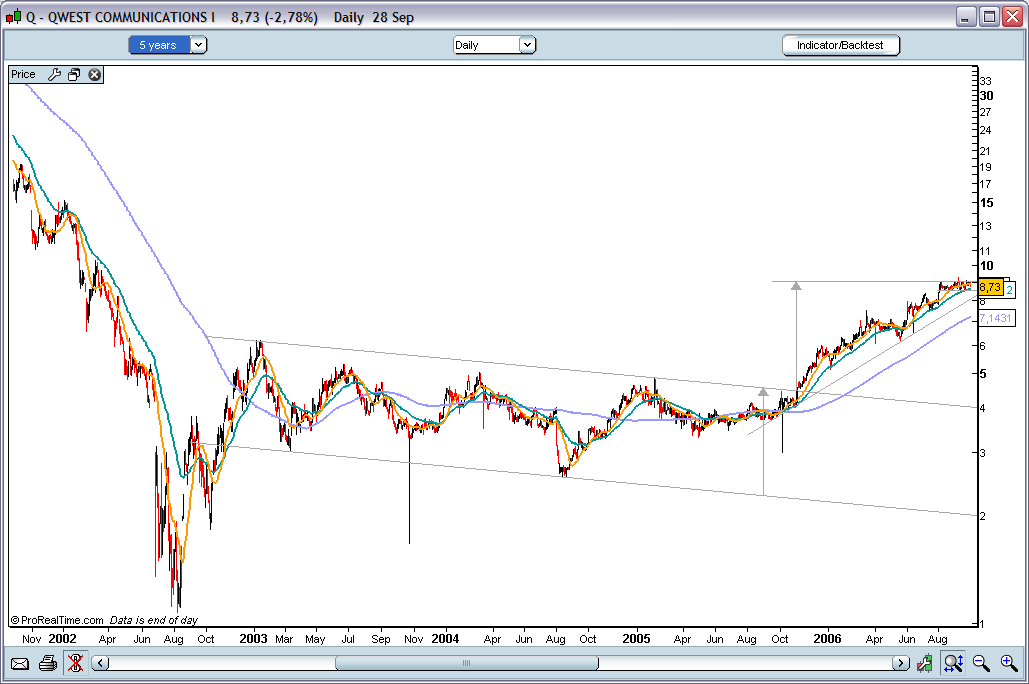Image resolution: width=1029 pixels, height=684 pixels.
Task: Click the 2003 year label on the time axis
Action: 253,638
